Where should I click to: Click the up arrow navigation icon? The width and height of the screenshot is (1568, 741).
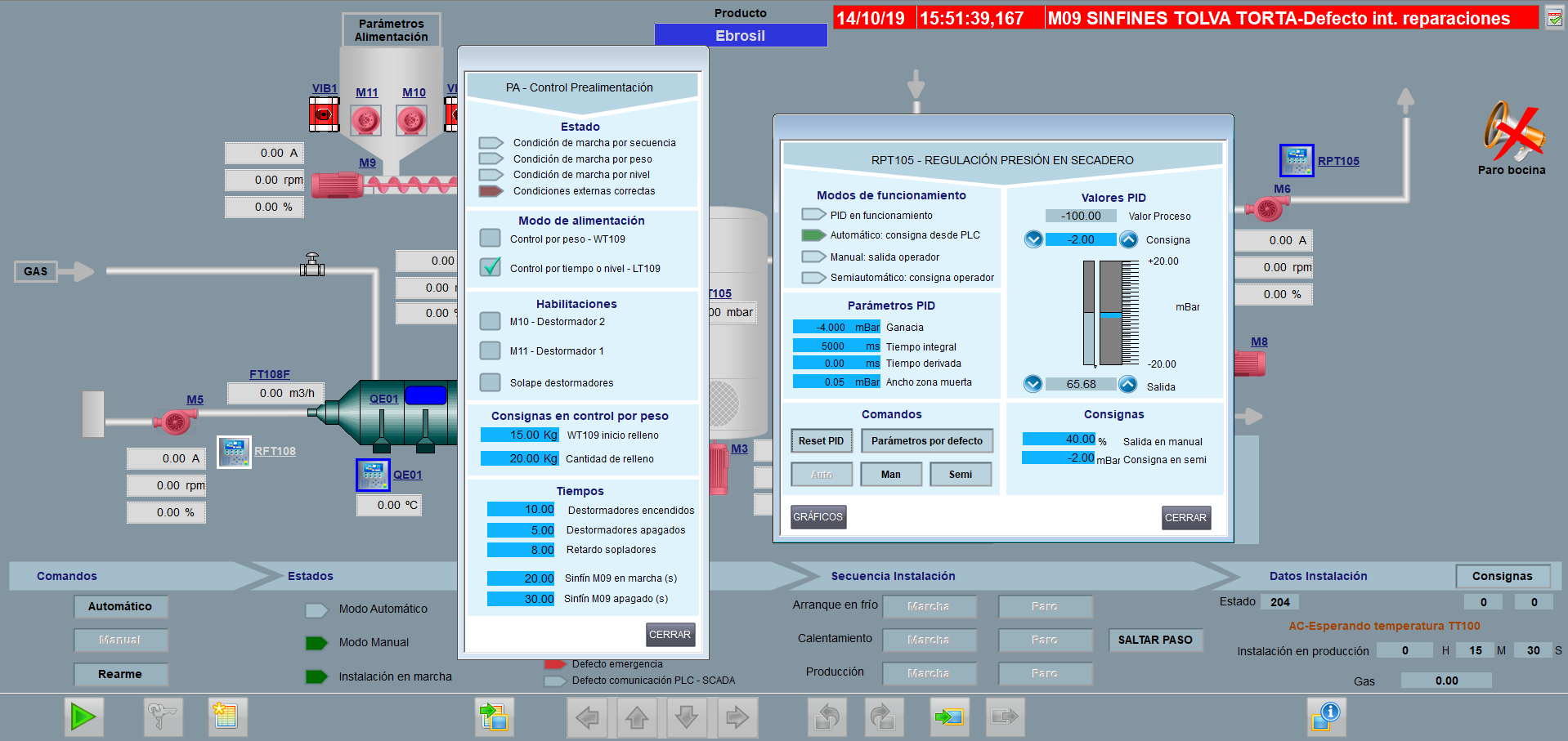[x=637, y=717]
